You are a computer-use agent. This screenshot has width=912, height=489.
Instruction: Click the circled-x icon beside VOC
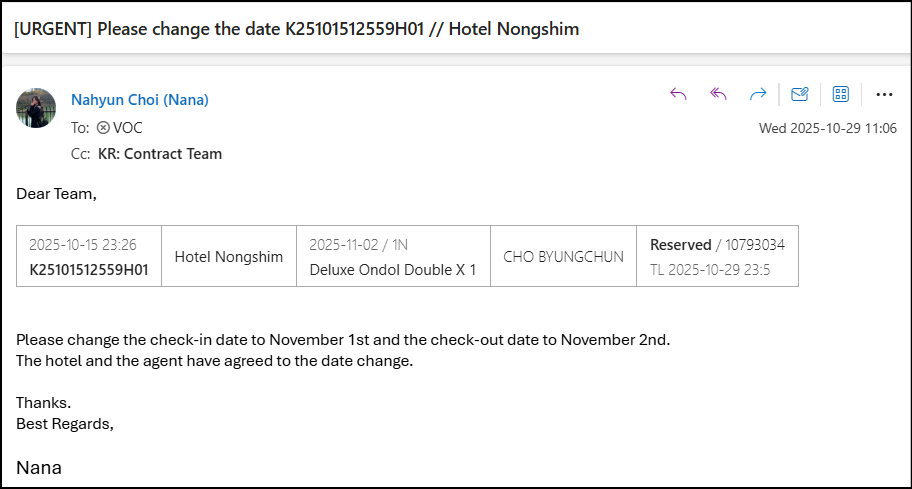(103, 128)
